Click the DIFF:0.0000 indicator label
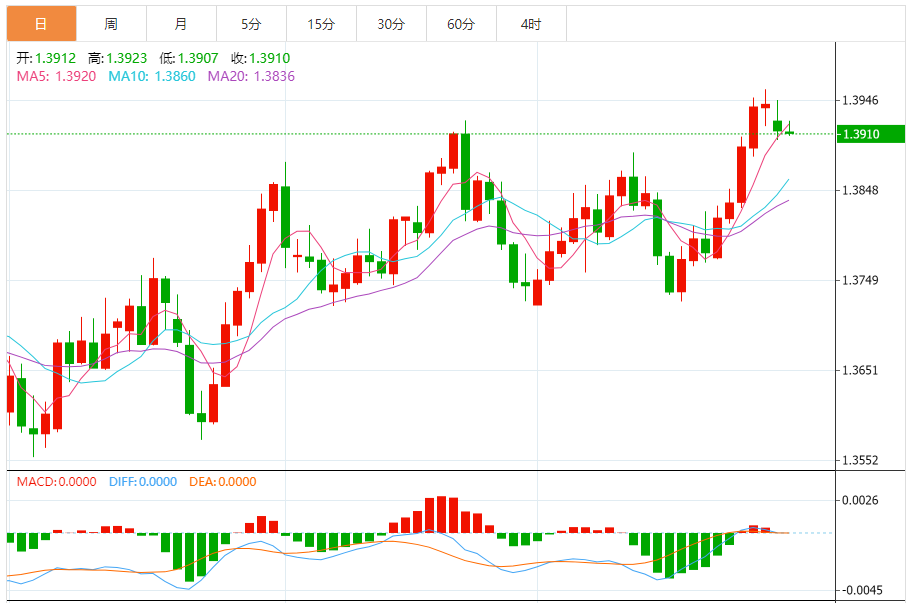 [x=143, y=482]
